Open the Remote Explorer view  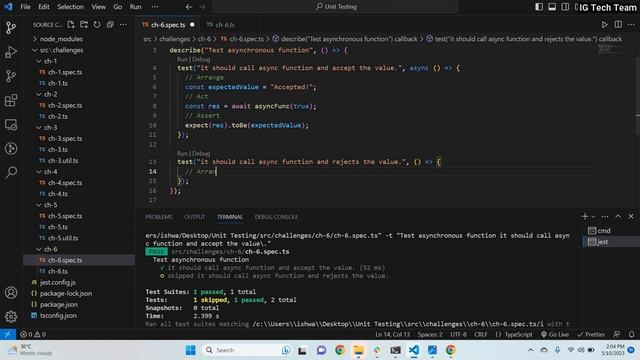click(x=11, y=124)
